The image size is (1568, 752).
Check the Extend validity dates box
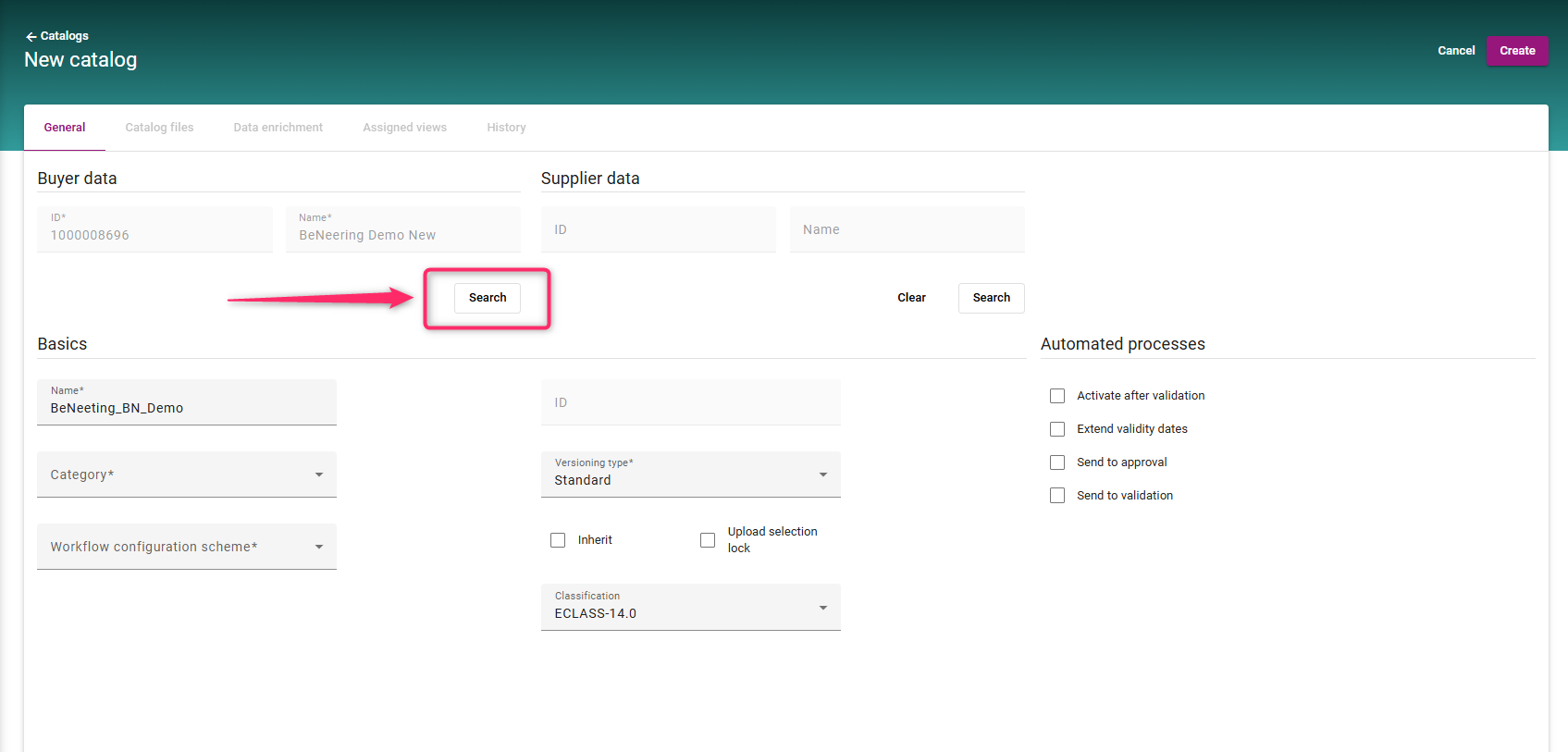coord(1057,429)
